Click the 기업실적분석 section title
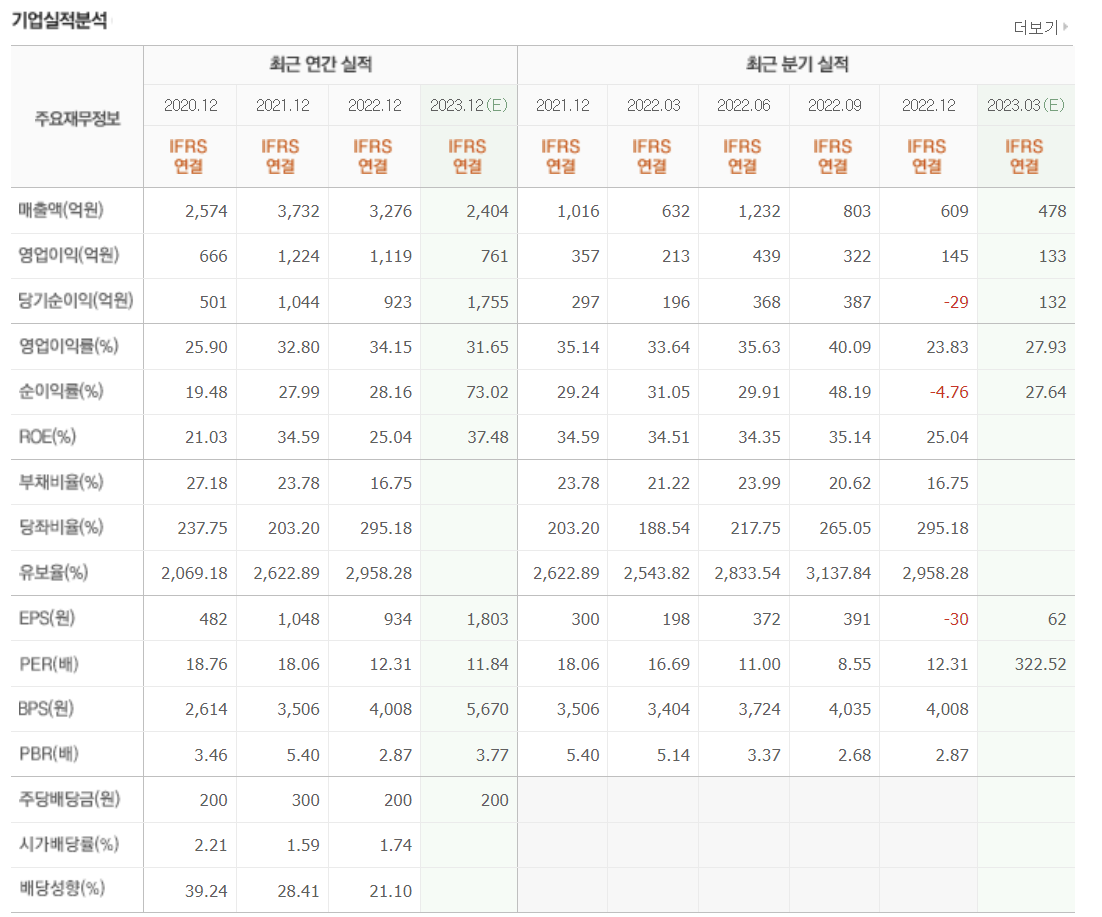Image resolution: width=1102 pixels, height=917 pixels. pyautogui.click(x=60, y=20)
